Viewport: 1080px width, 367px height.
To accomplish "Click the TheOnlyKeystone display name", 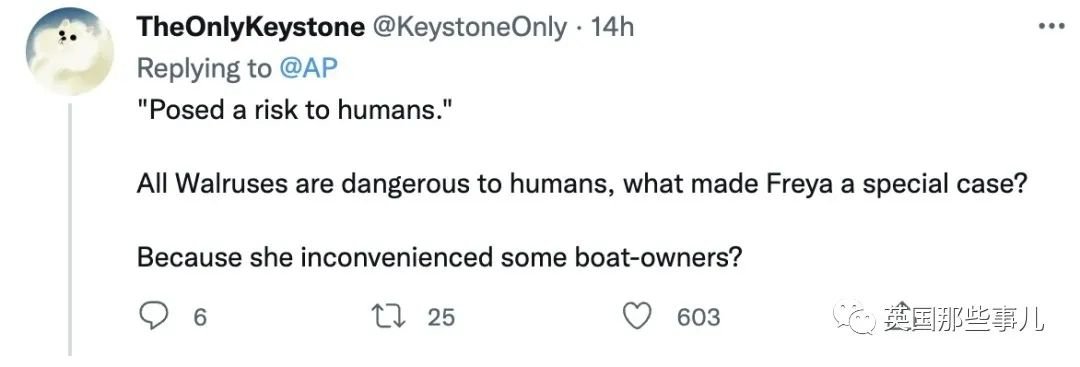I will [x=250, y=28].
